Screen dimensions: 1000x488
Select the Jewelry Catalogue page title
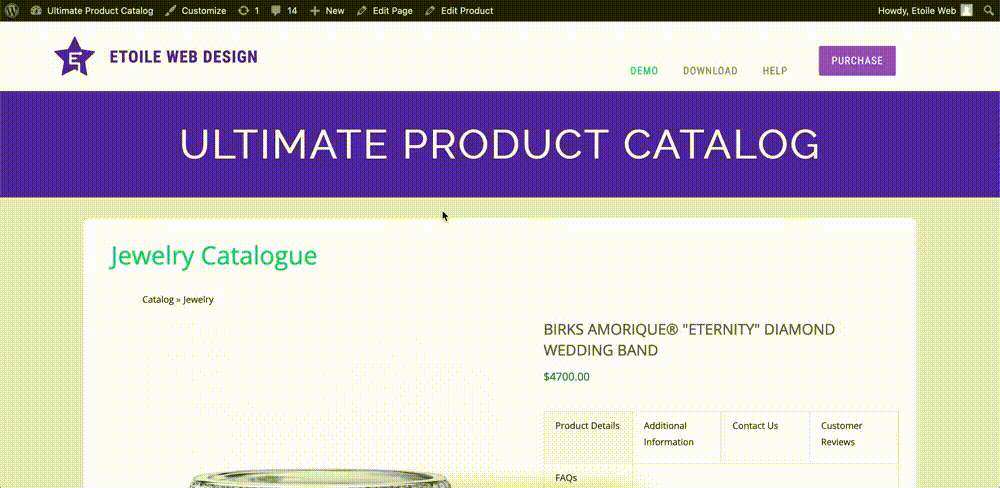click(x=213, y=256)
